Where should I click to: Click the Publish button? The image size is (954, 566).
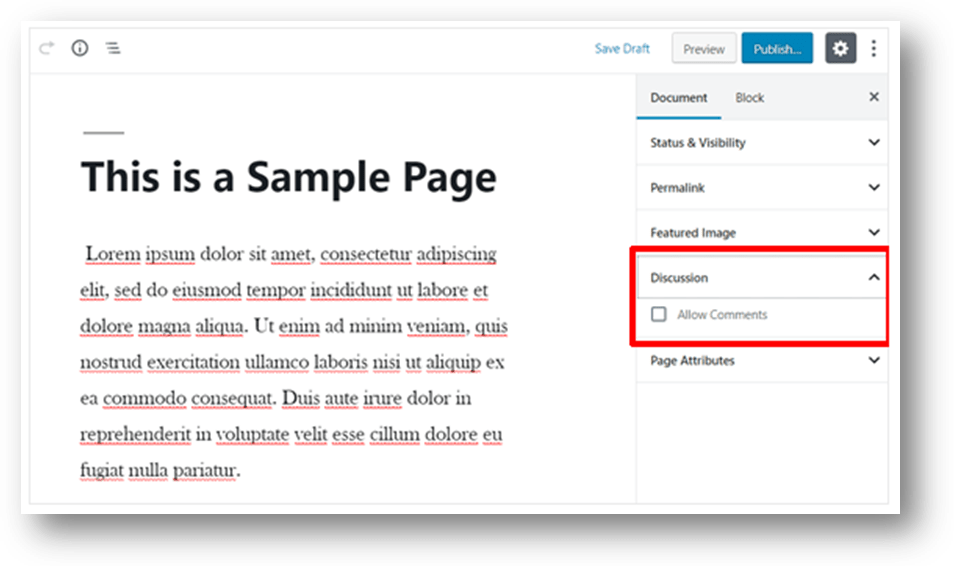777,49
